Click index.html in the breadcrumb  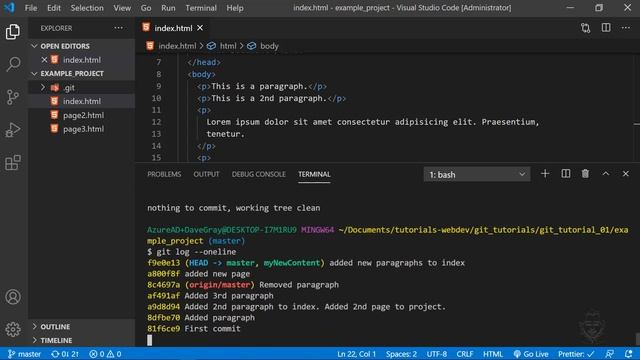tap(177, 46)
